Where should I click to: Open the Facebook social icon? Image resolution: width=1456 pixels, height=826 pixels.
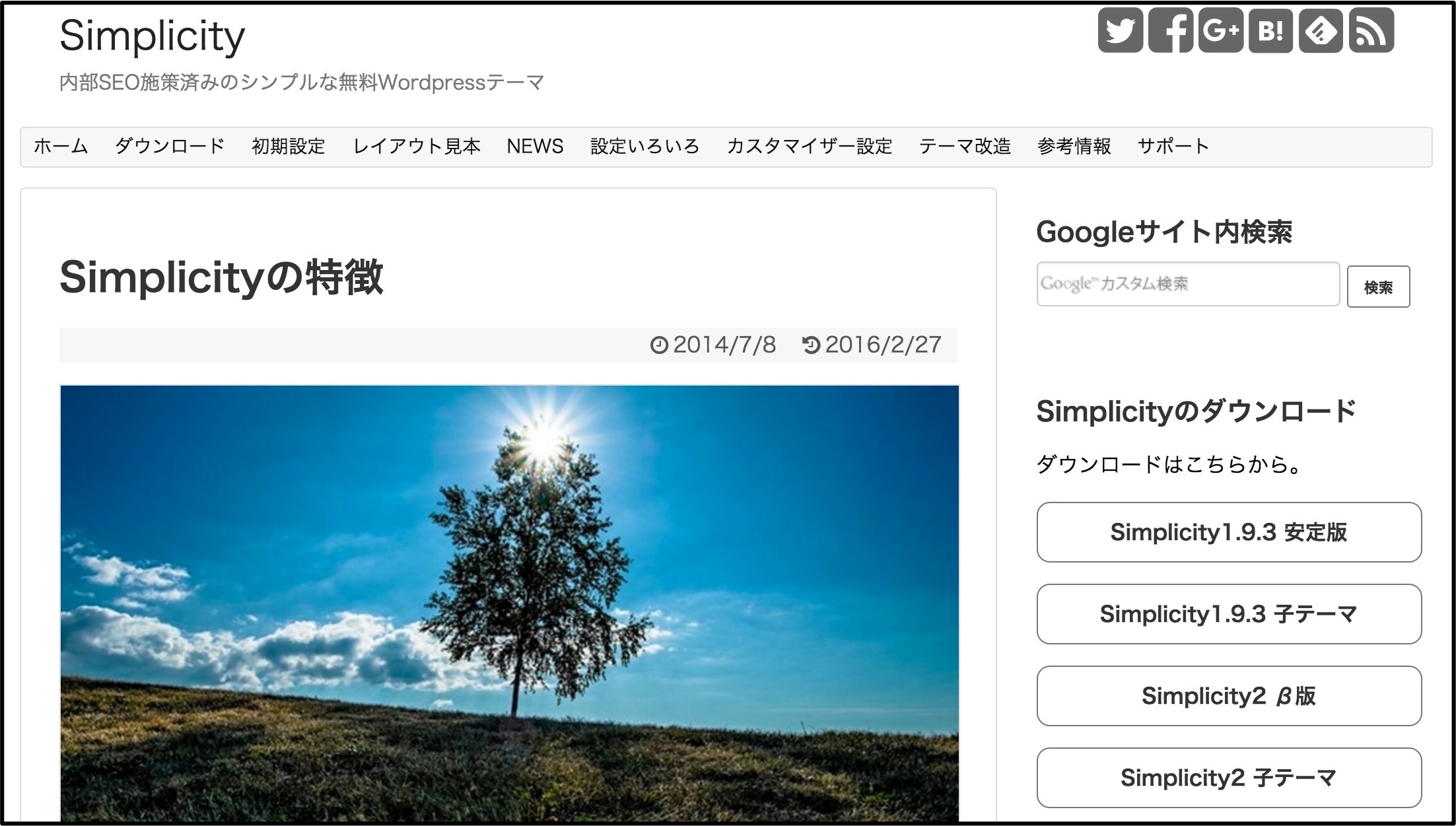(1170, 30)
